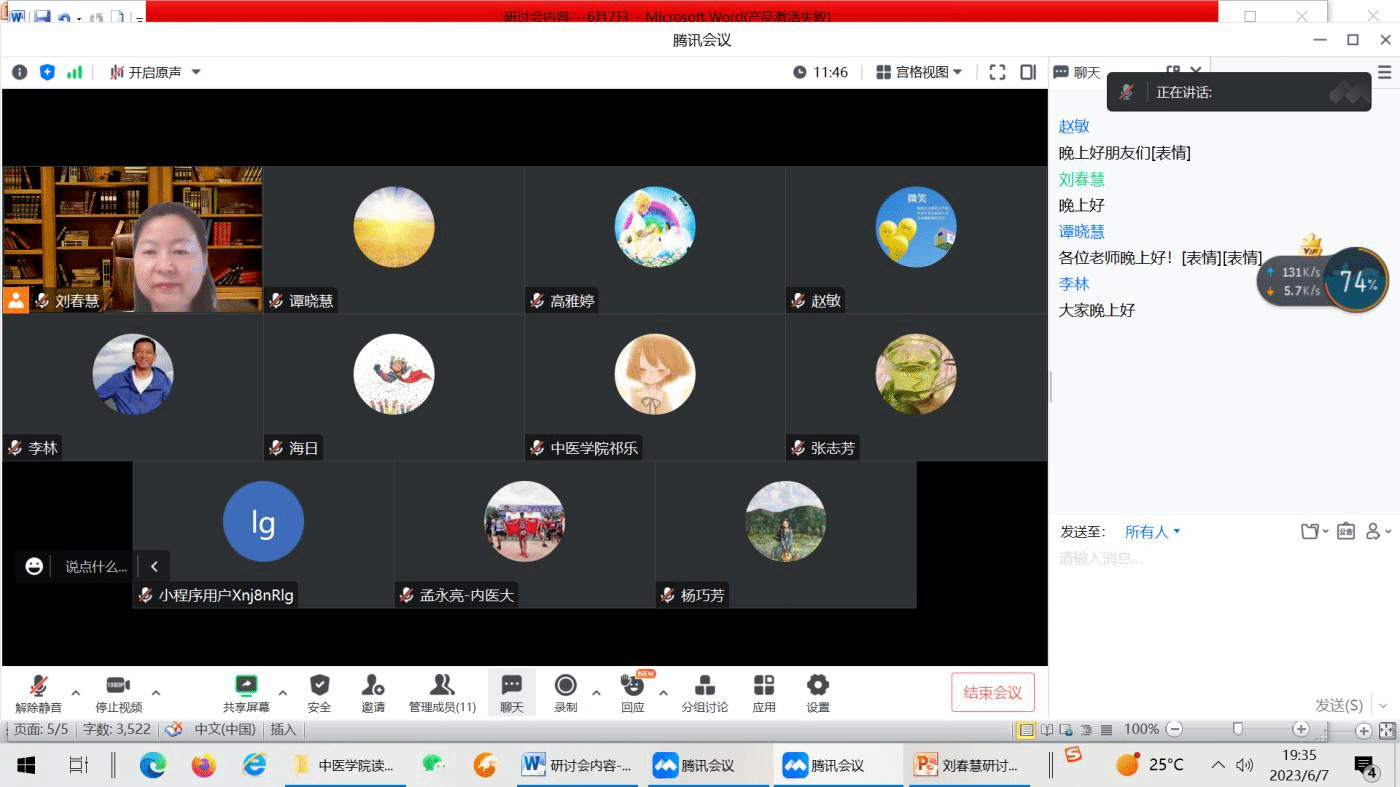Open Manage Members (11) panel
This screenshot has width=1400, height=787.
[x=442, y=692]
